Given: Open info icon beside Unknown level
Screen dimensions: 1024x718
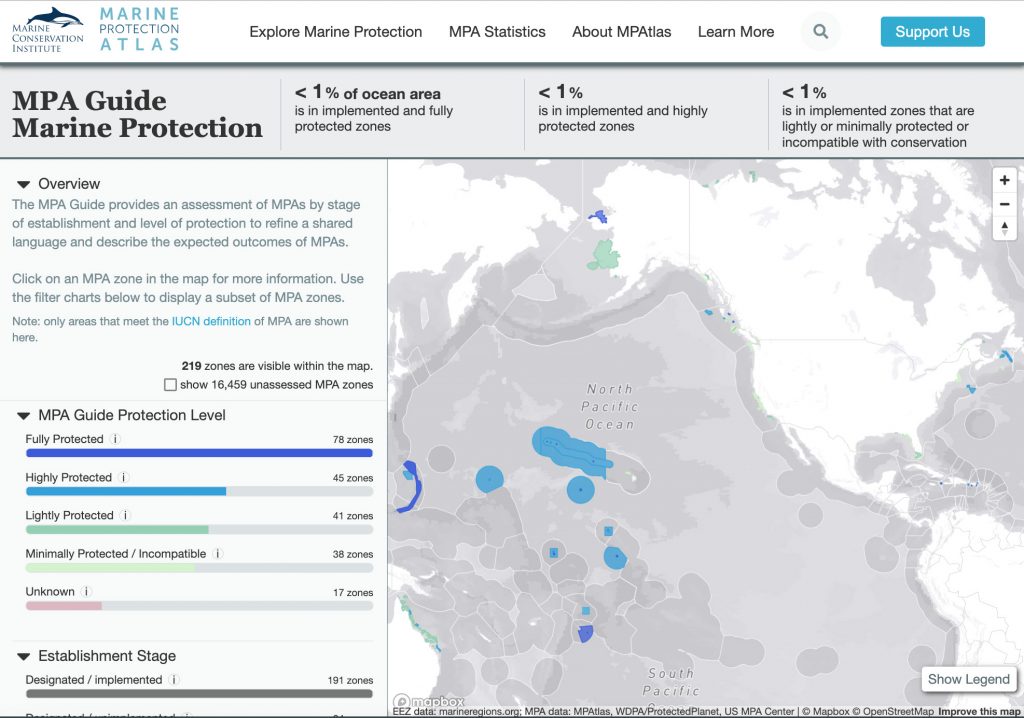Looking at the screenshot, I should pyautogui.click(x=86, y=592).
